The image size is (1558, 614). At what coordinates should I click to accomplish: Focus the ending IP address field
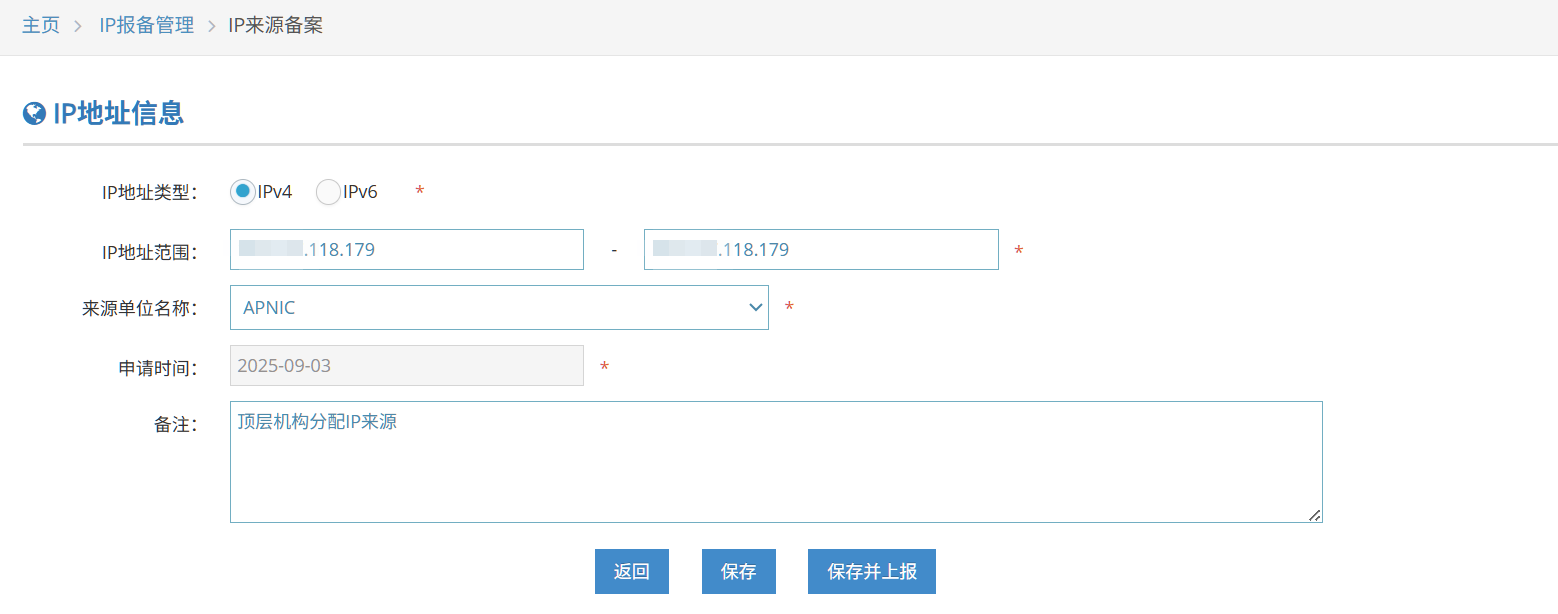point(820,250)
